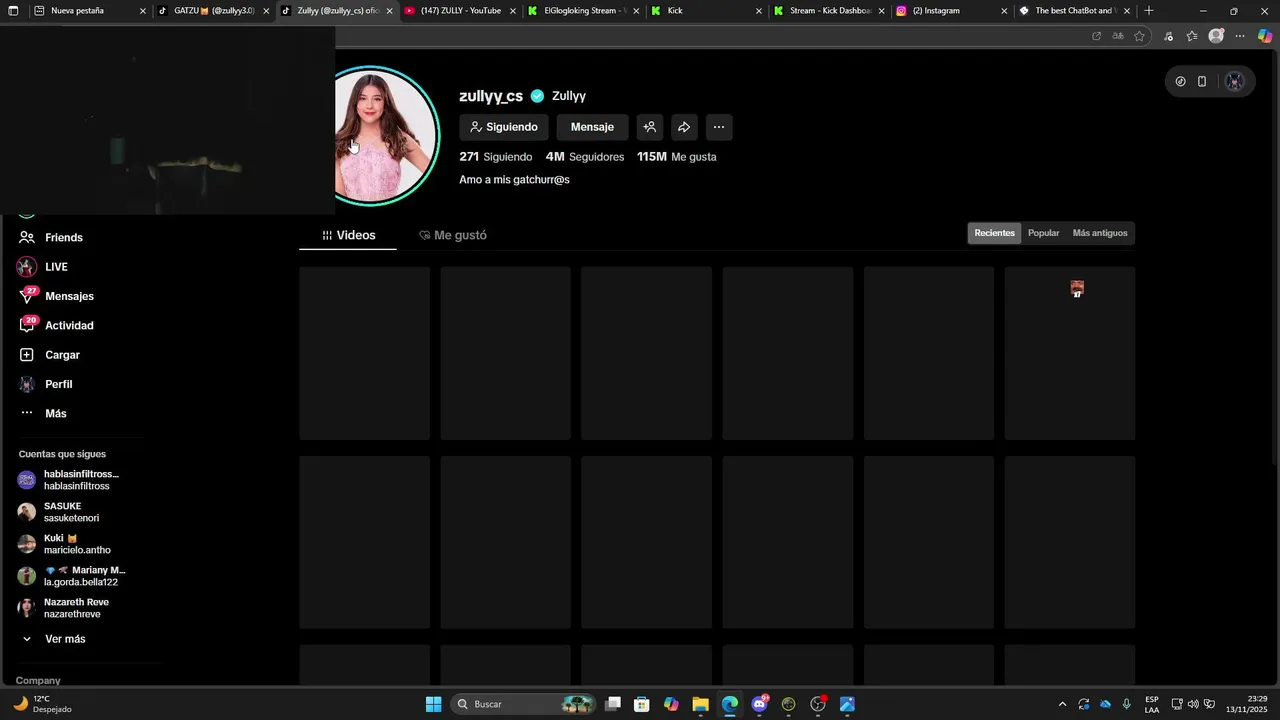
Task: Switch to the Videos tab
Action: pyautogui.click(x=348, y=235)
